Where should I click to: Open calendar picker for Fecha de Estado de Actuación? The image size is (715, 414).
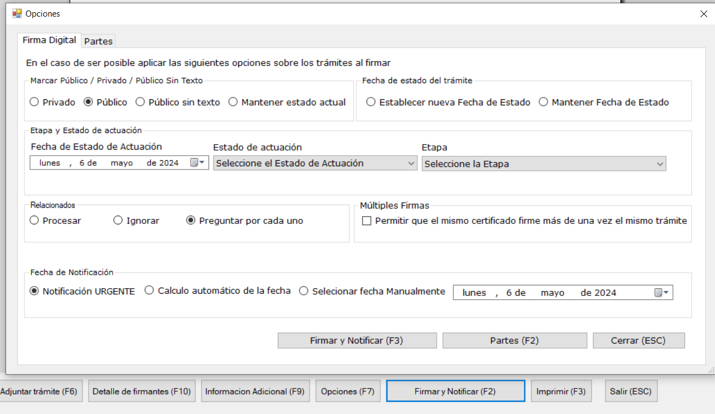point(197,163)
